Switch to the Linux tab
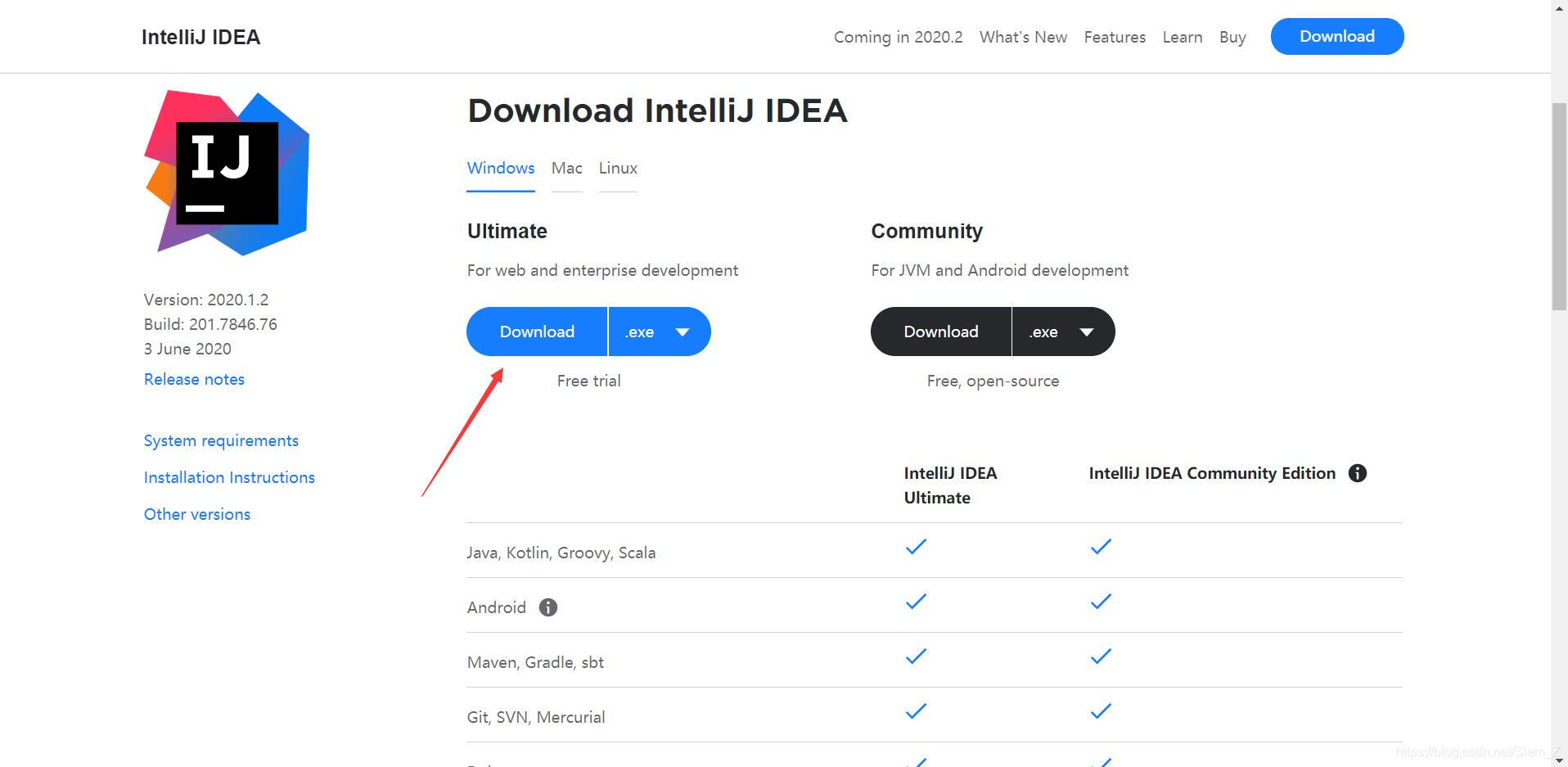Image resolution: width=1568 pixels, height=767 pixels. point(618,168)
